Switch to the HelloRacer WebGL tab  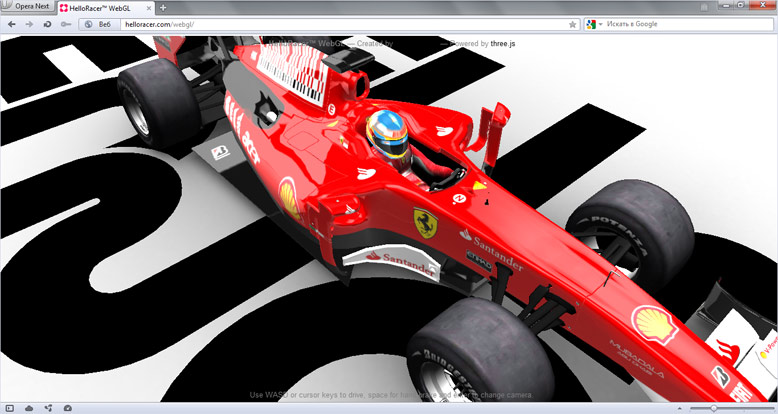[104, 7]
